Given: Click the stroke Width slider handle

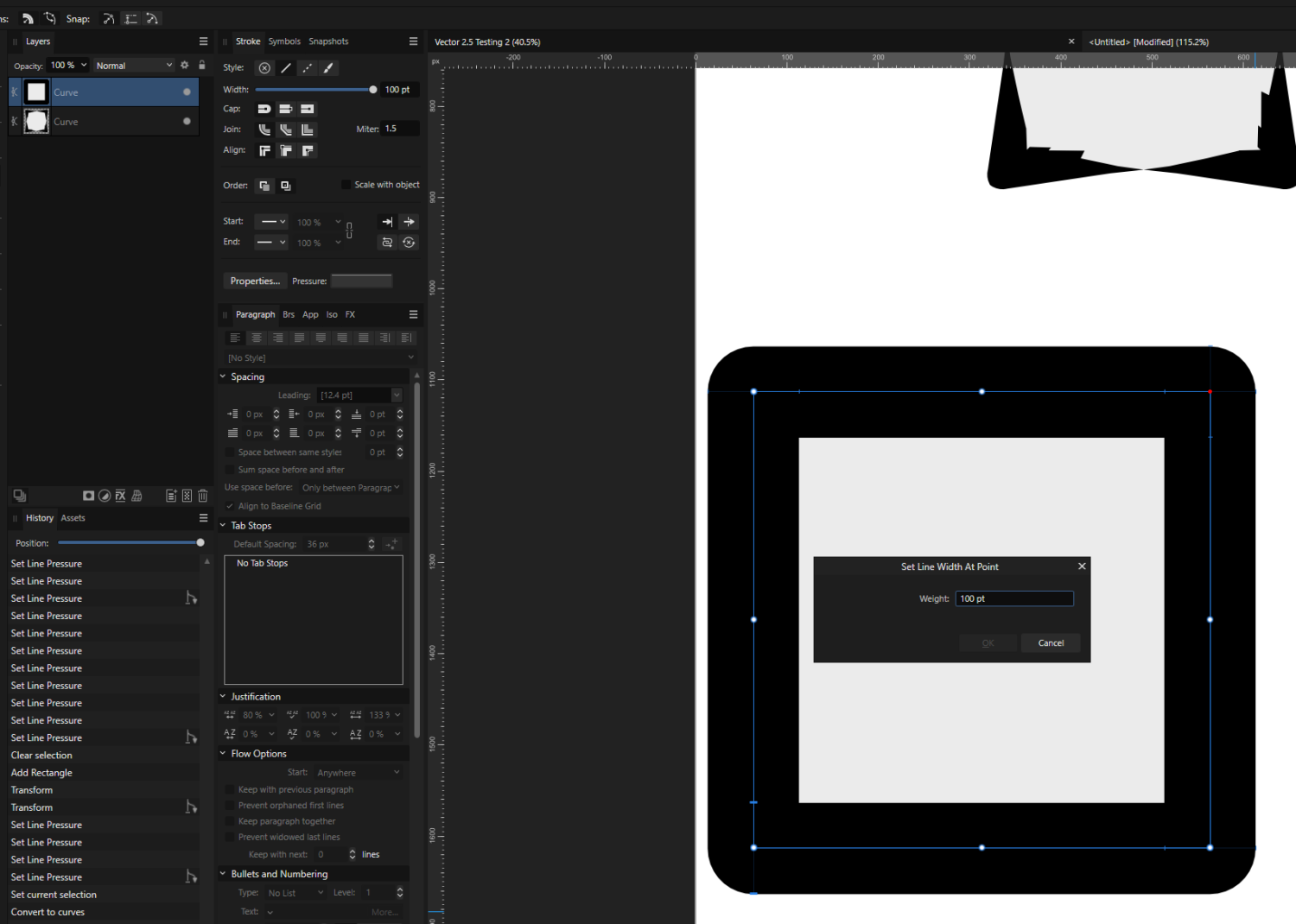Looking at the screenshot, I should pyautogui.click(x=372, y=90).
